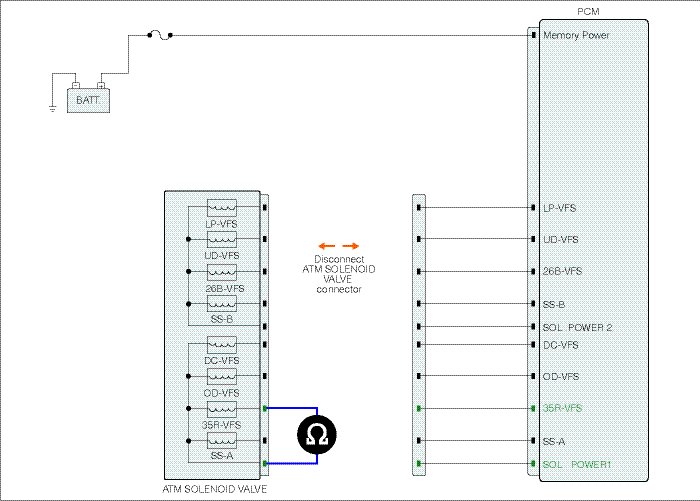
Task: Click the OD-VFS solenoid coil symbol
Action: click(x=222, y=376)
